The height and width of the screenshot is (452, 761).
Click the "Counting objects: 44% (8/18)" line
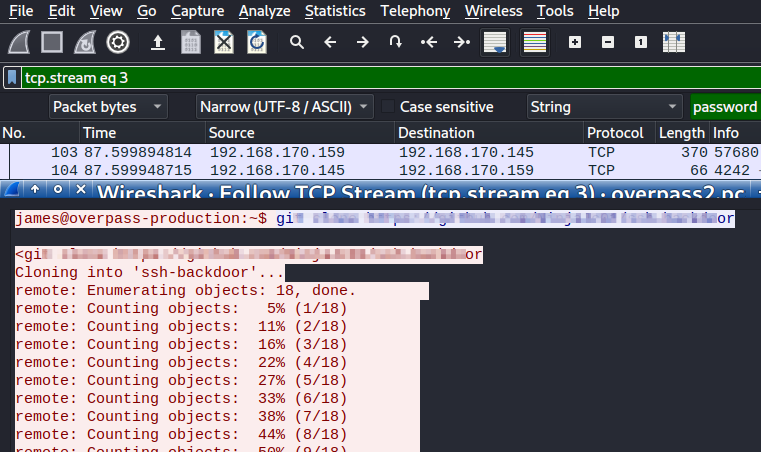click(x=217, y=434)
